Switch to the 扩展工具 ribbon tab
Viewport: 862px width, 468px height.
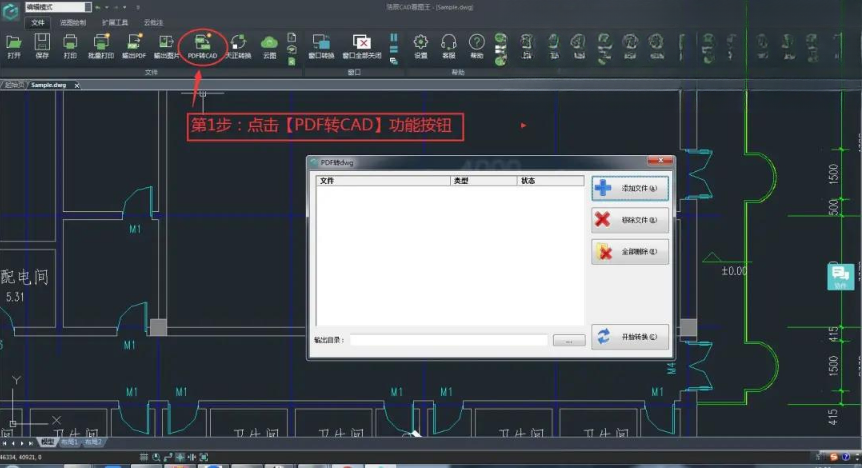click(x=115, y=23)
